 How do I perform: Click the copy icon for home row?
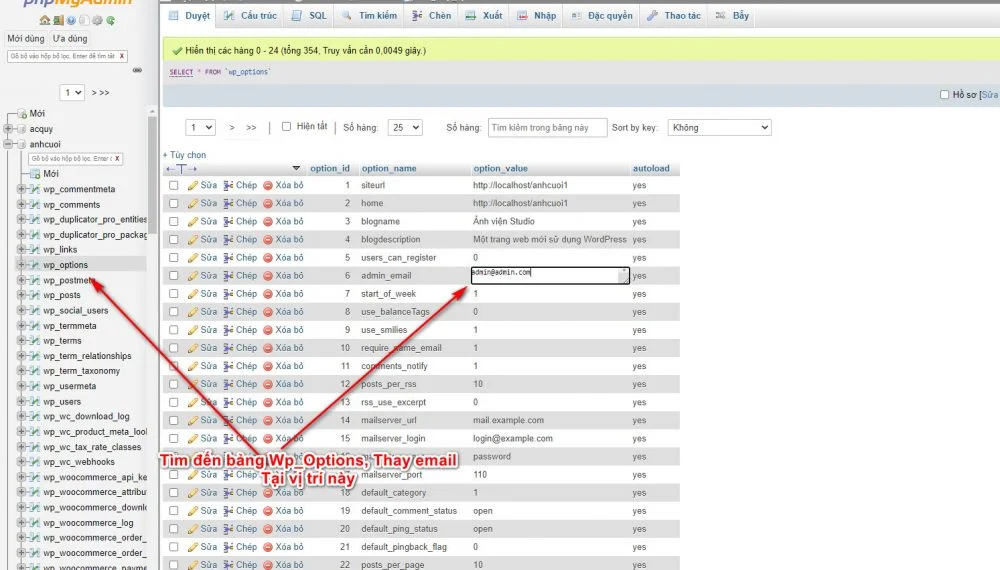pos(228,203)
